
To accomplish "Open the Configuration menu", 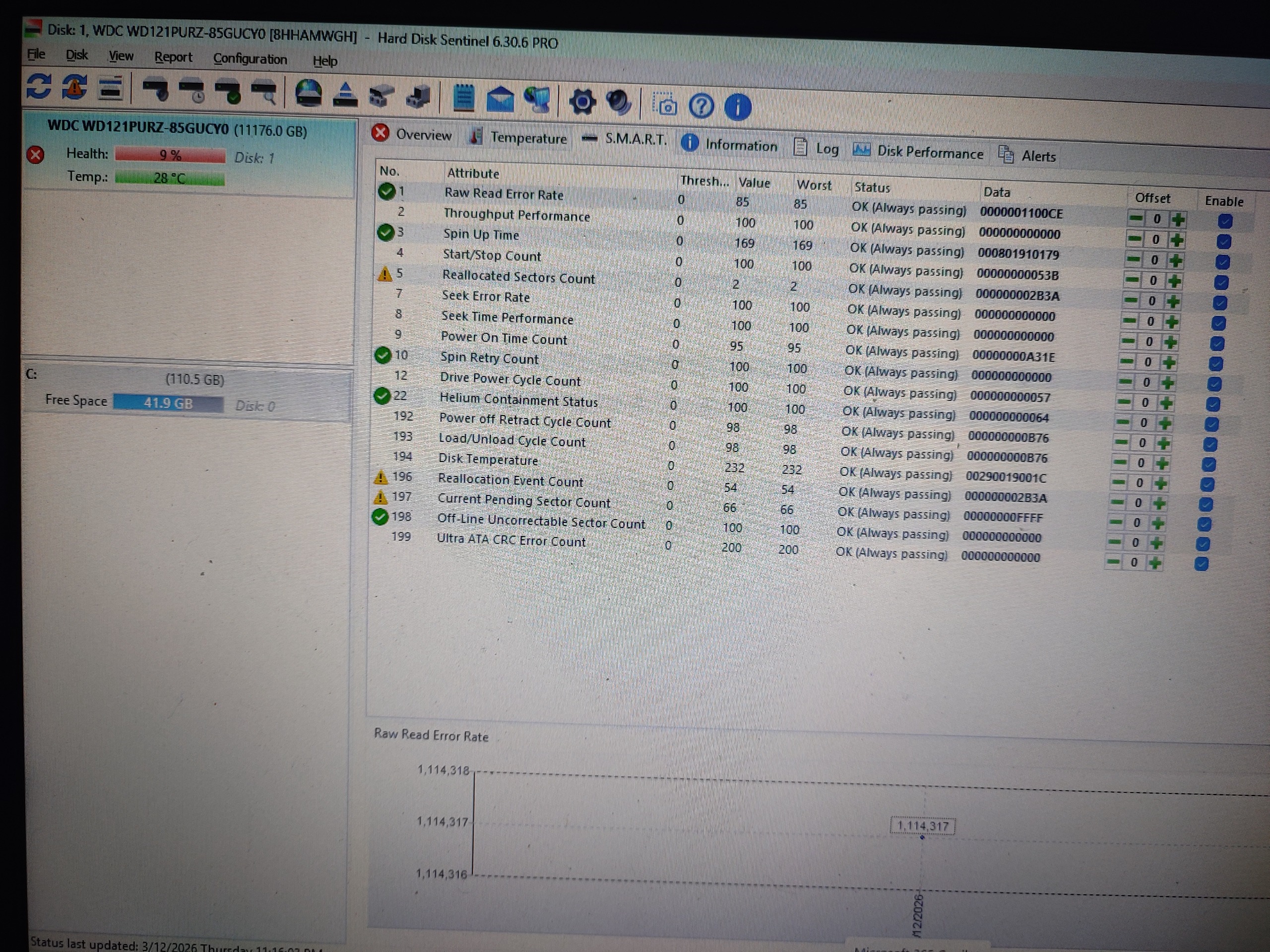I will pos(251,59).
